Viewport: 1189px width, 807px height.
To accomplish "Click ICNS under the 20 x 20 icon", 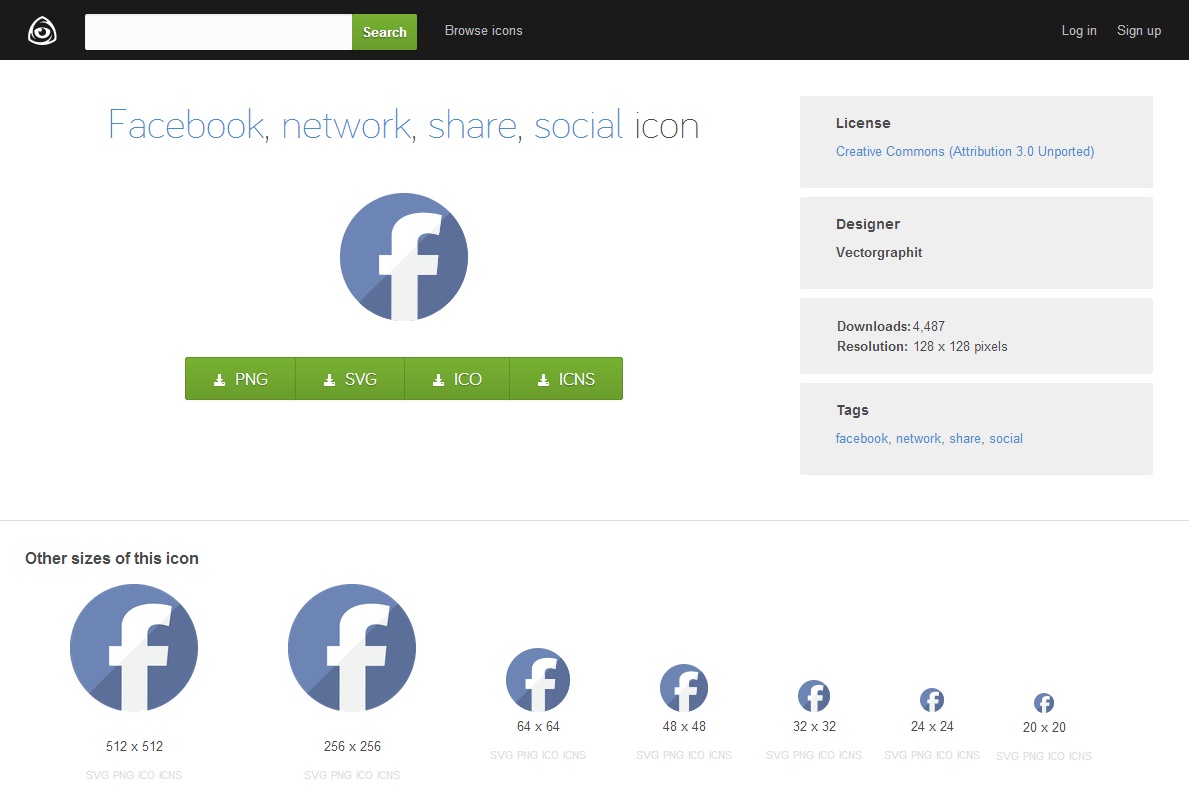I will (x=1081, y=756).
